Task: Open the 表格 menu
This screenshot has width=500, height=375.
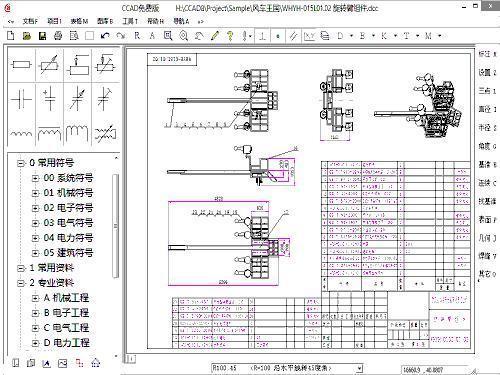Action: click(x=79, y=21)
